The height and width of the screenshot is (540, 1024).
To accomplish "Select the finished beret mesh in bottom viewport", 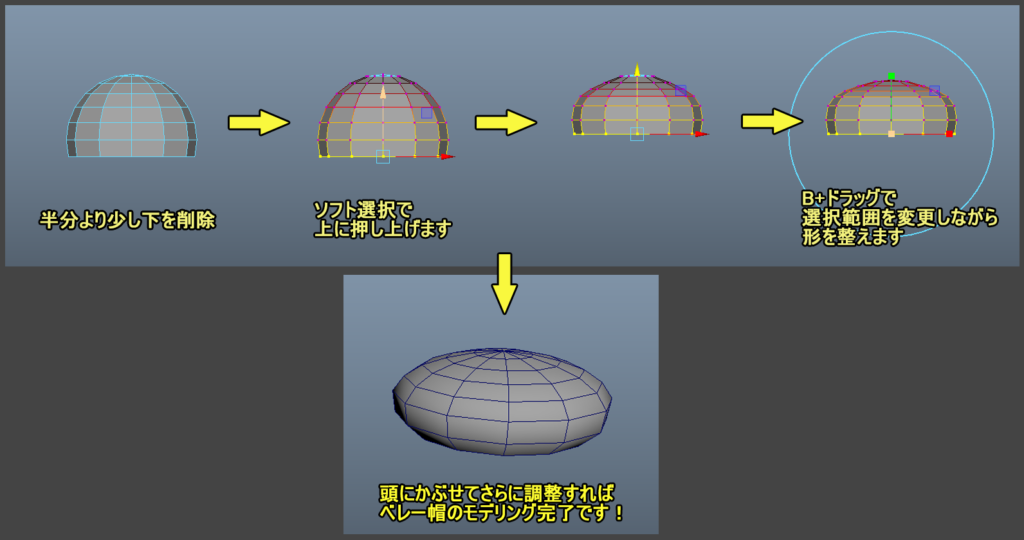I will 502,402.
